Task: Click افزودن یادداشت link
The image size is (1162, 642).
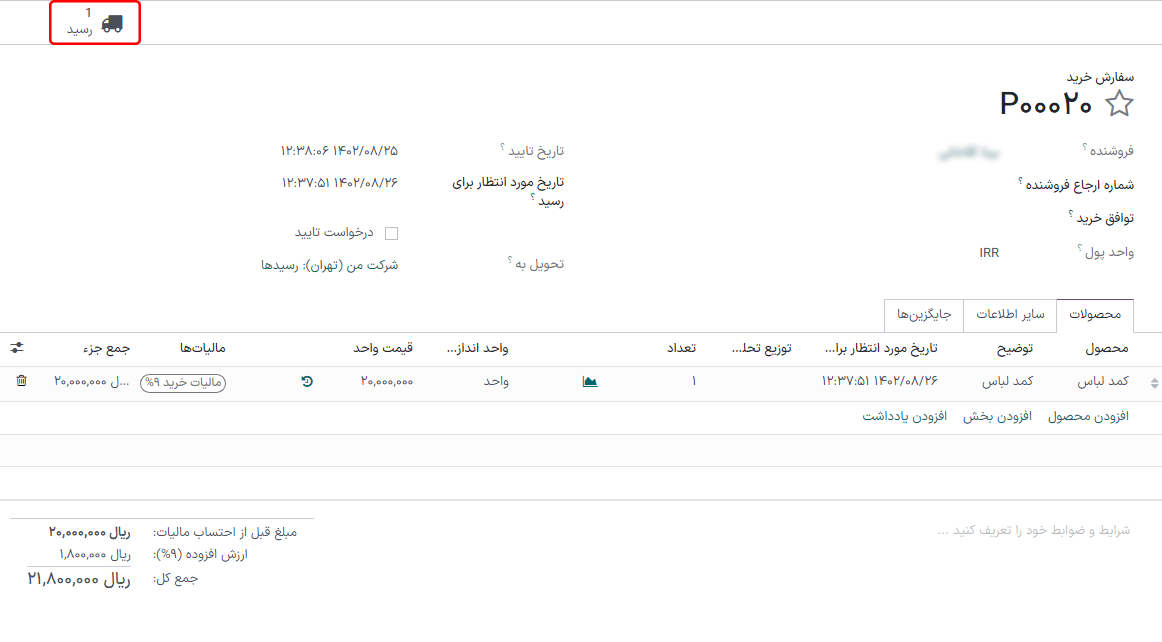Action: 904,417
